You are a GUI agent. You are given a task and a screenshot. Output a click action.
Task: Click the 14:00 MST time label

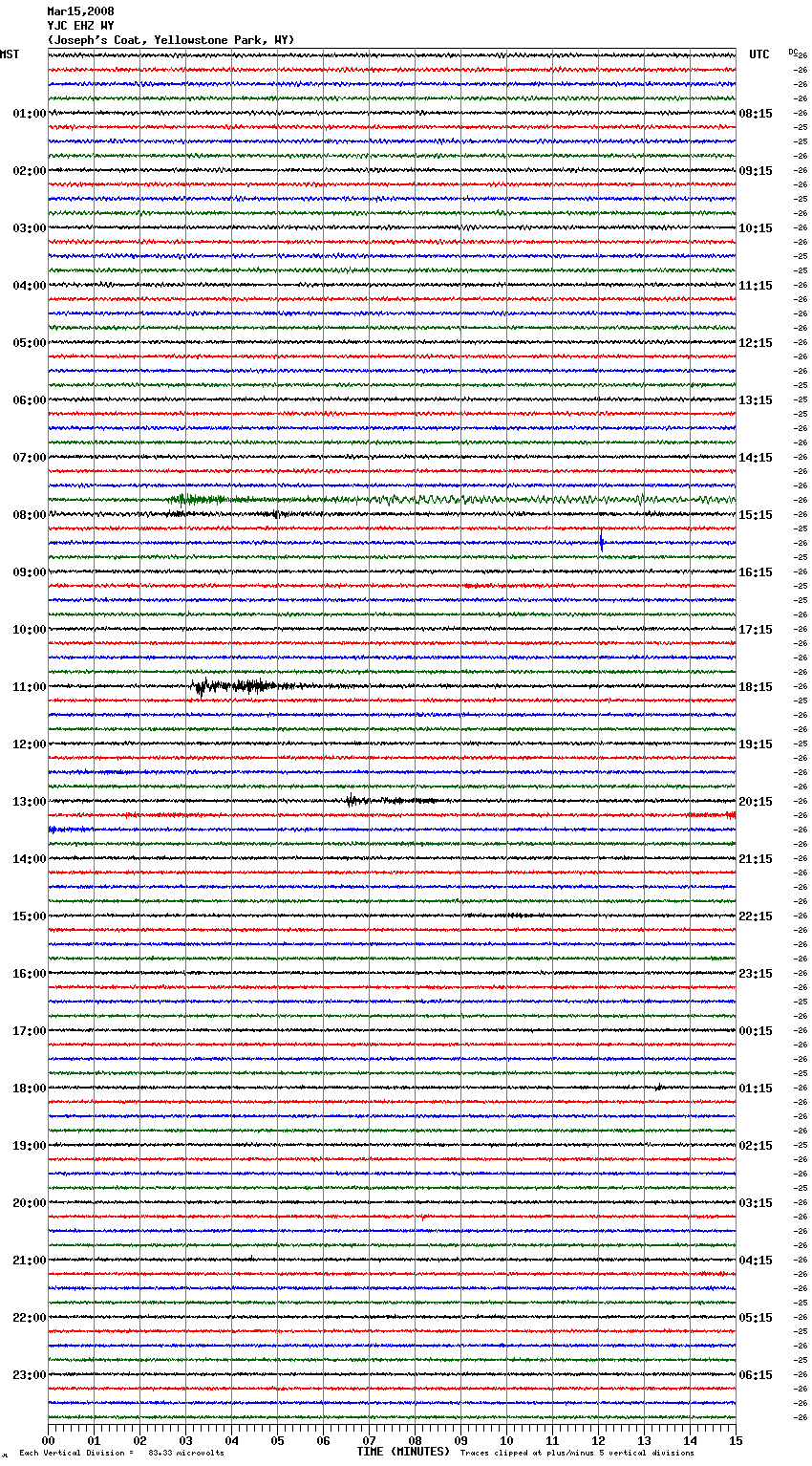pos(29,859)
